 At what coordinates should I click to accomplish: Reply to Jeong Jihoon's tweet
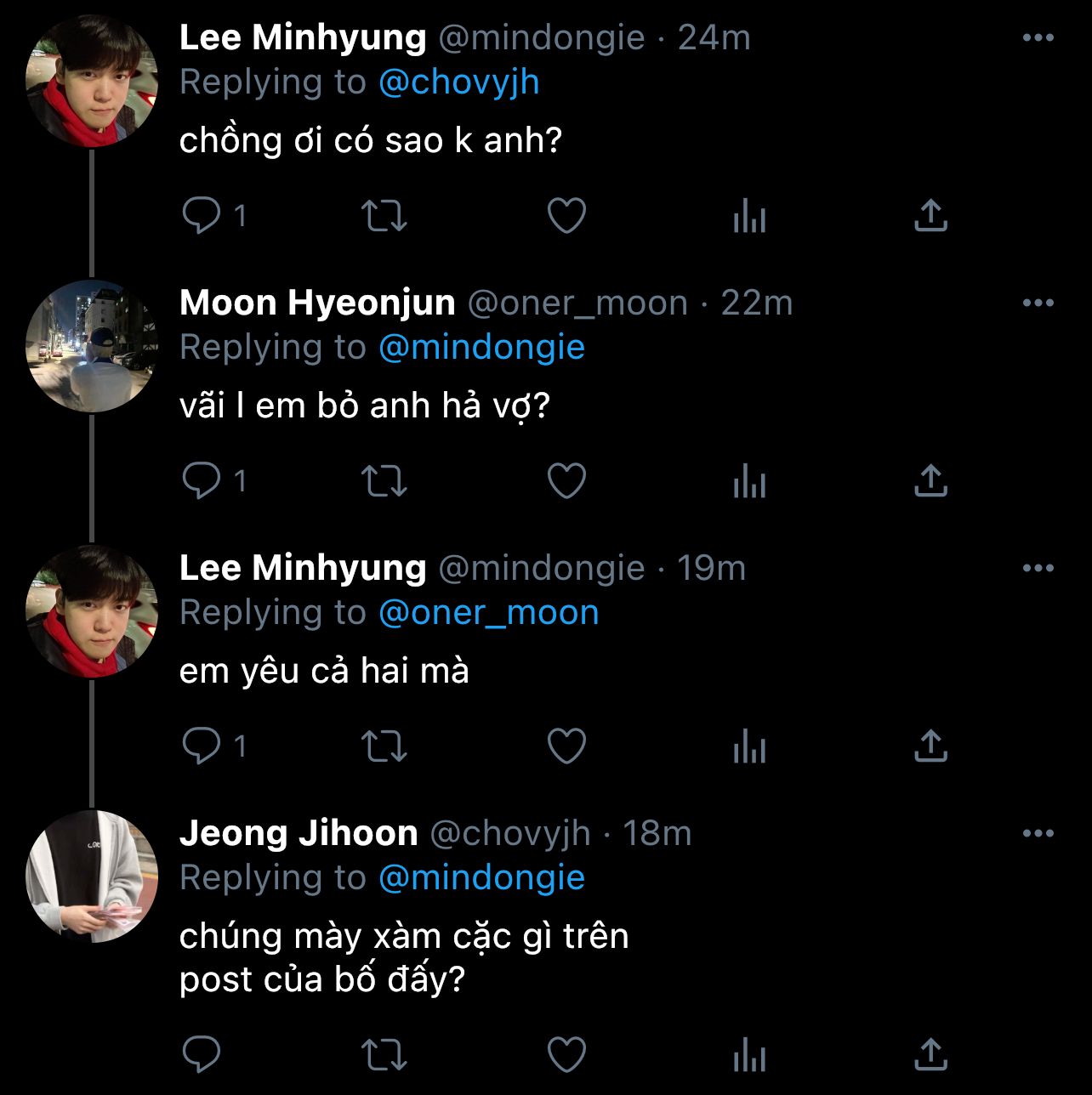click(x=202, y=1055)
